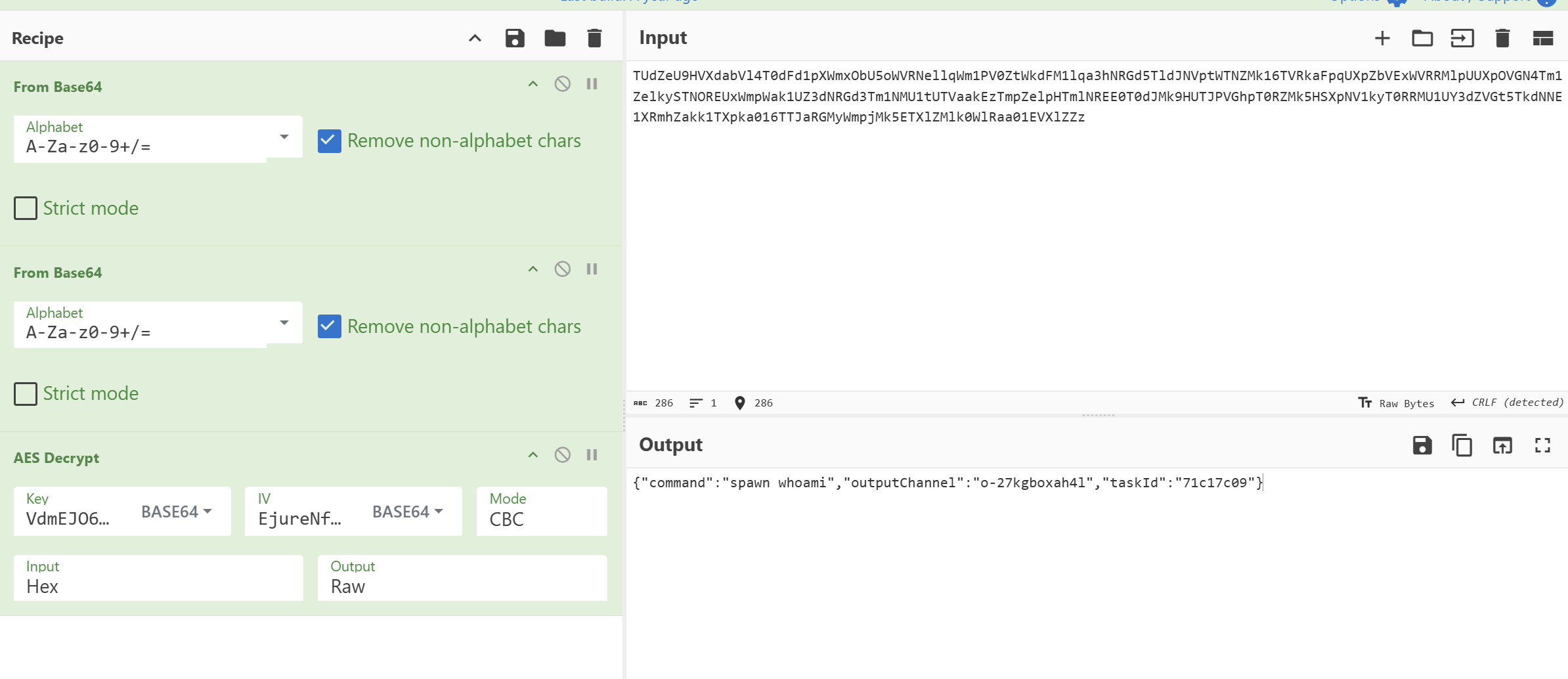This screenshot has height=679, width=1568.
Task: Open Alphabet dropdown in first From Base64
Action: click(x=284, y=137)
